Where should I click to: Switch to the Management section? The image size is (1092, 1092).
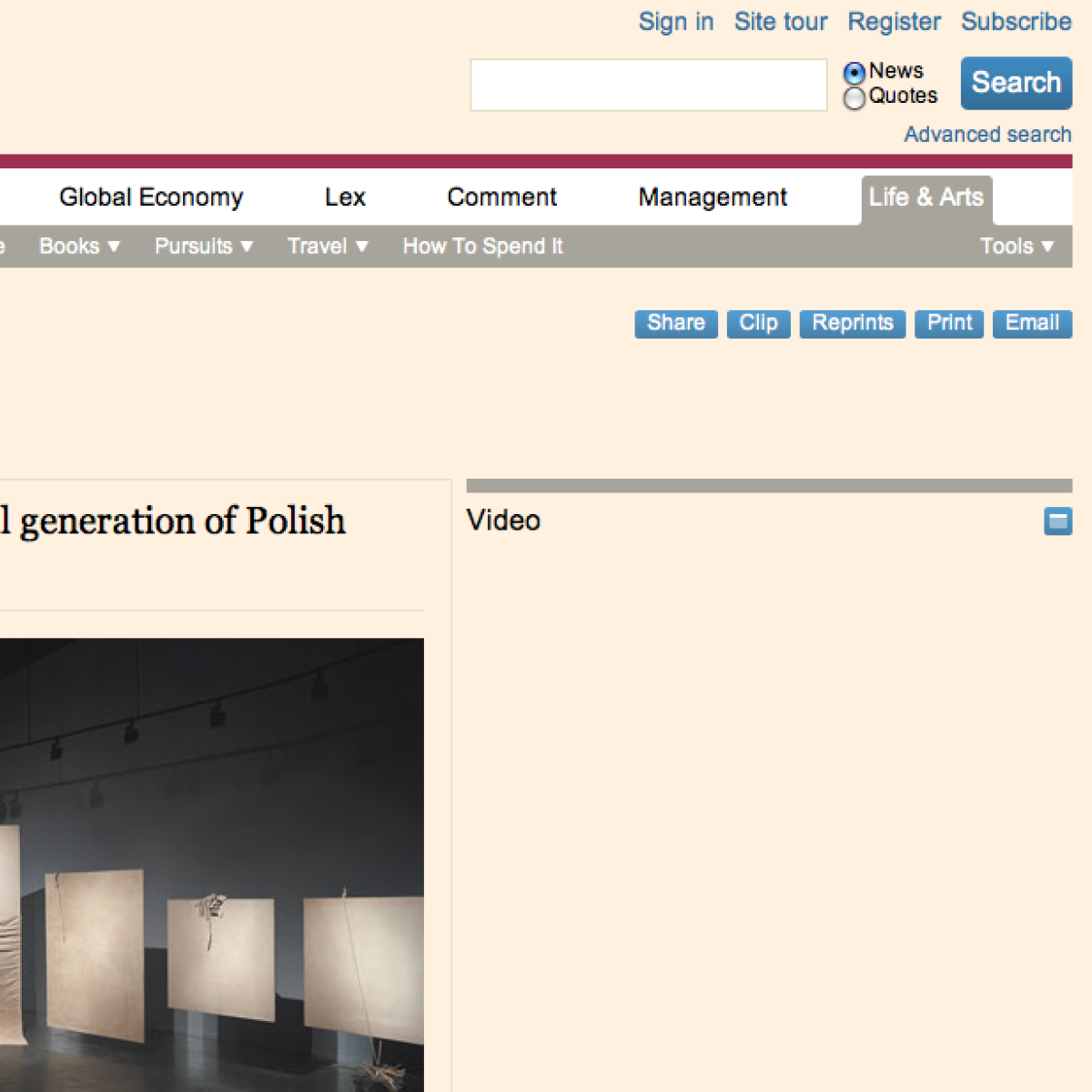click(713, 197)
